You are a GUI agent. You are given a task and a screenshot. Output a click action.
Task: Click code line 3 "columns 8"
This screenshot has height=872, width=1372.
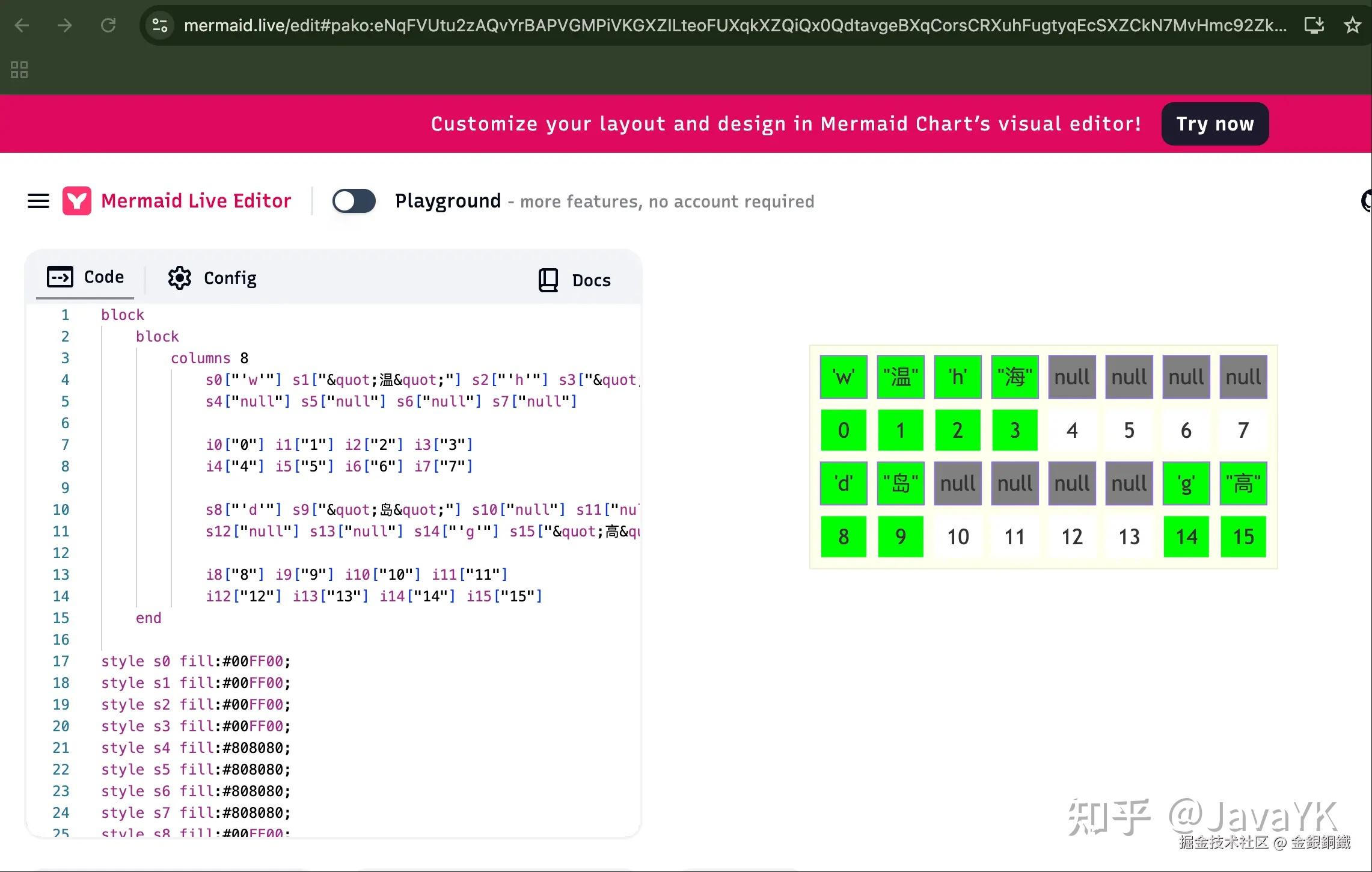coord(209,358)
